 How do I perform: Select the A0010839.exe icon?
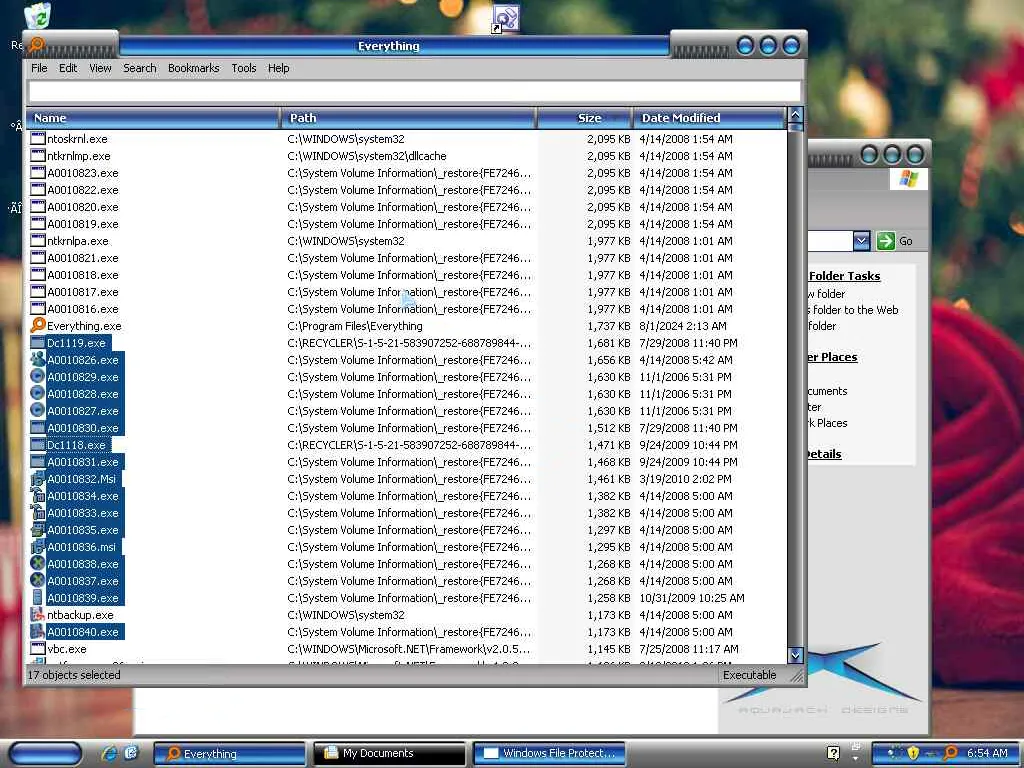[x=38, y=598]
